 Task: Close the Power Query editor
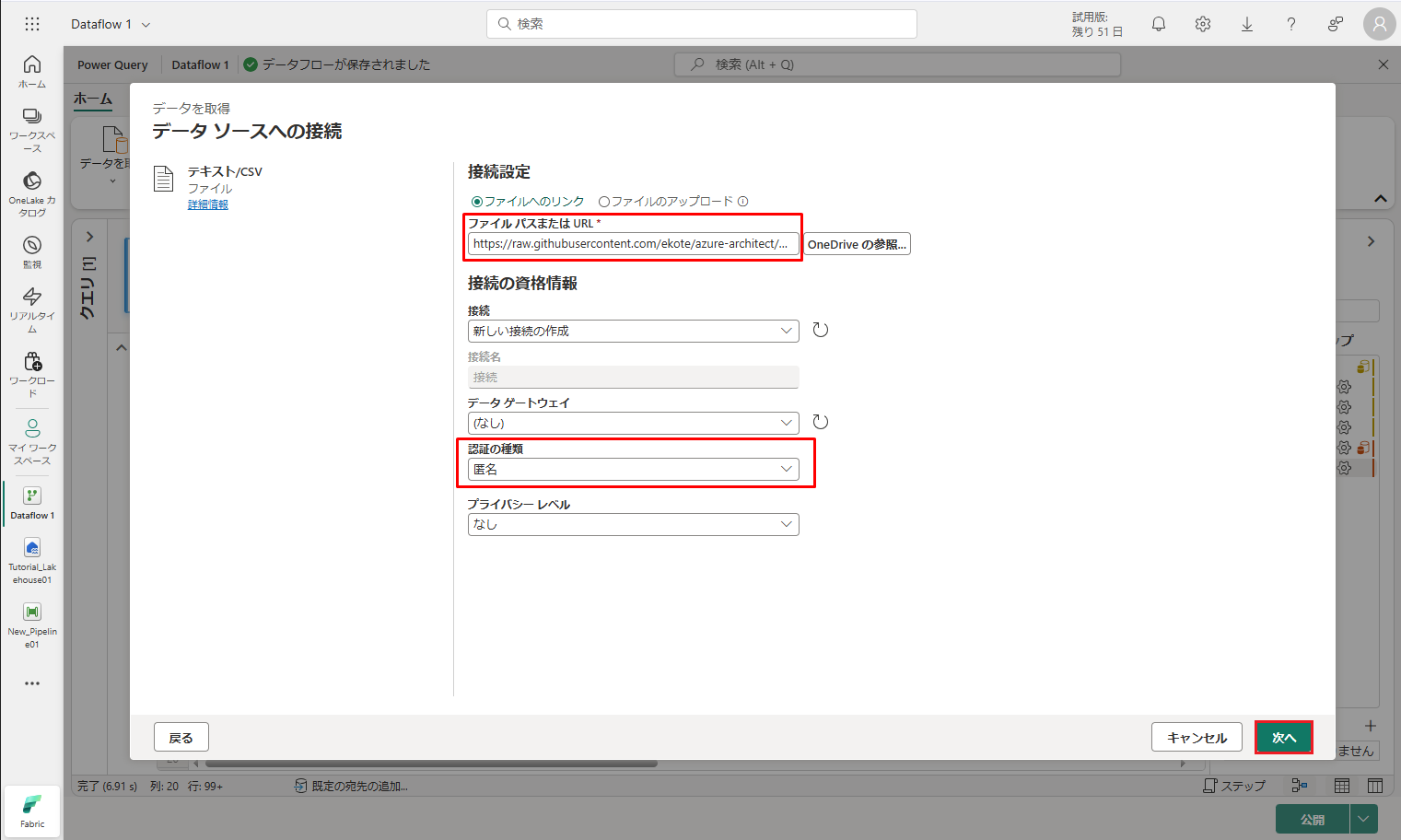tap(1383, 64)
